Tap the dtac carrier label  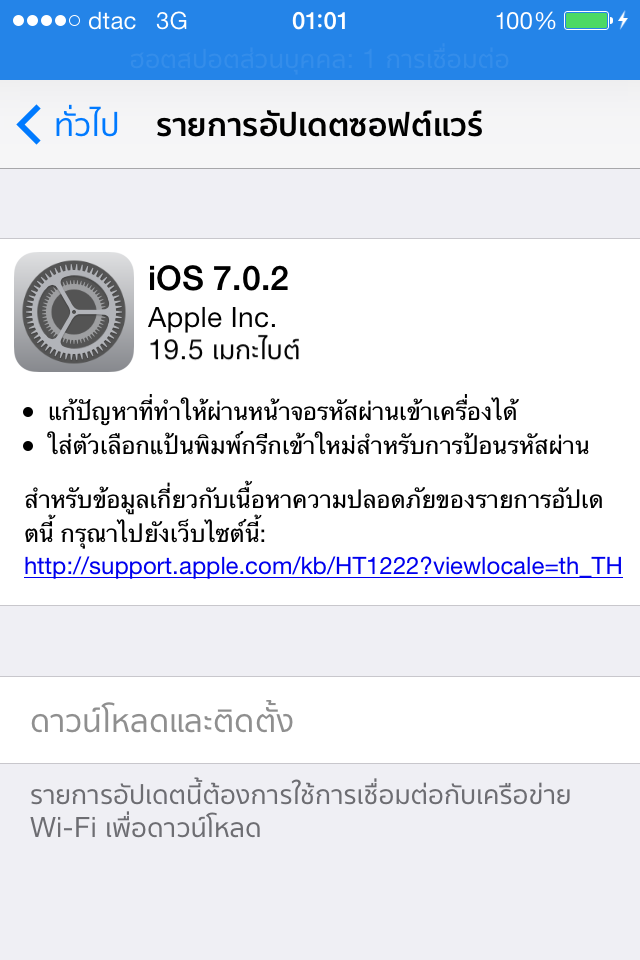112,21
